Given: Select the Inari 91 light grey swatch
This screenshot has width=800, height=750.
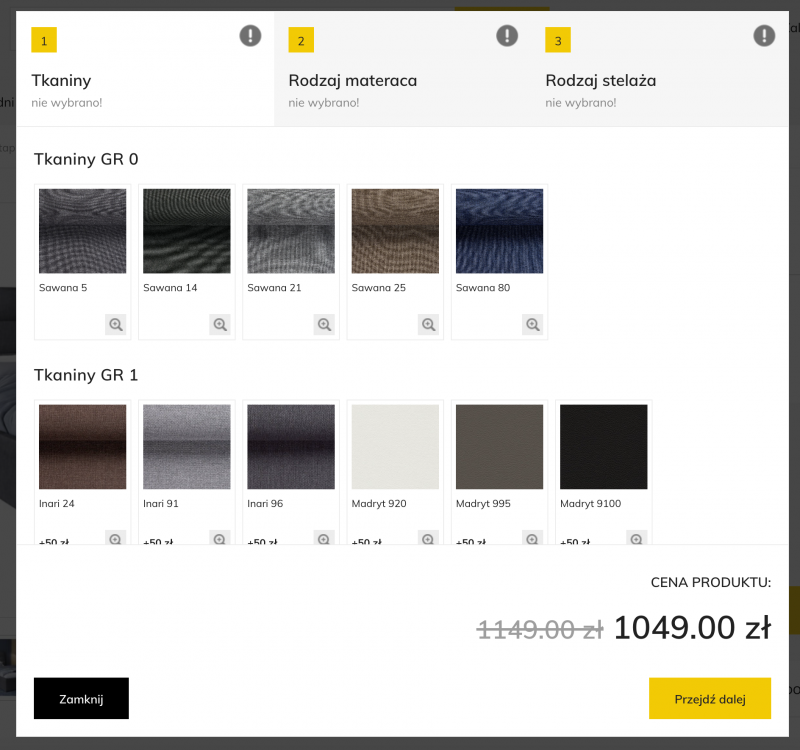Looking at the screenshot, I should tap(187, 447).
